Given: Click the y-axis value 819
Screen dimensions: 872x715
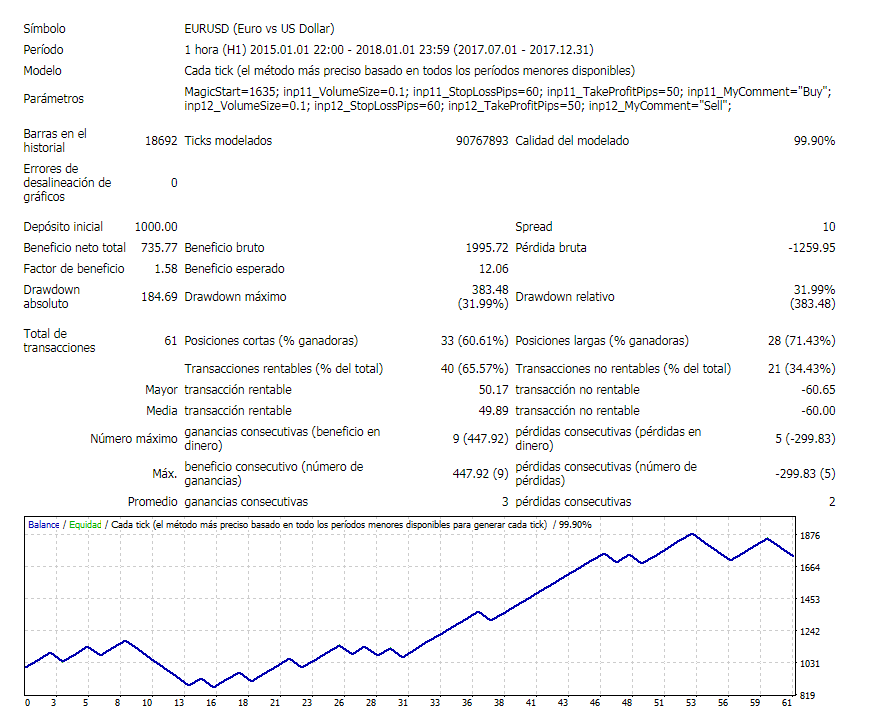Looking at the screenshot, I should click(x=810, y=695).
